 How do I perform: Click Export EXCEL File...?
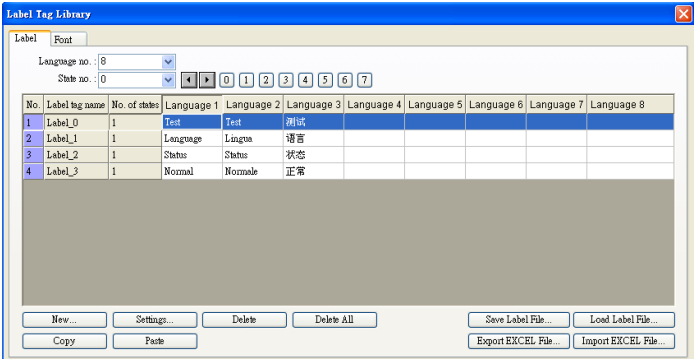coord(519,341)
